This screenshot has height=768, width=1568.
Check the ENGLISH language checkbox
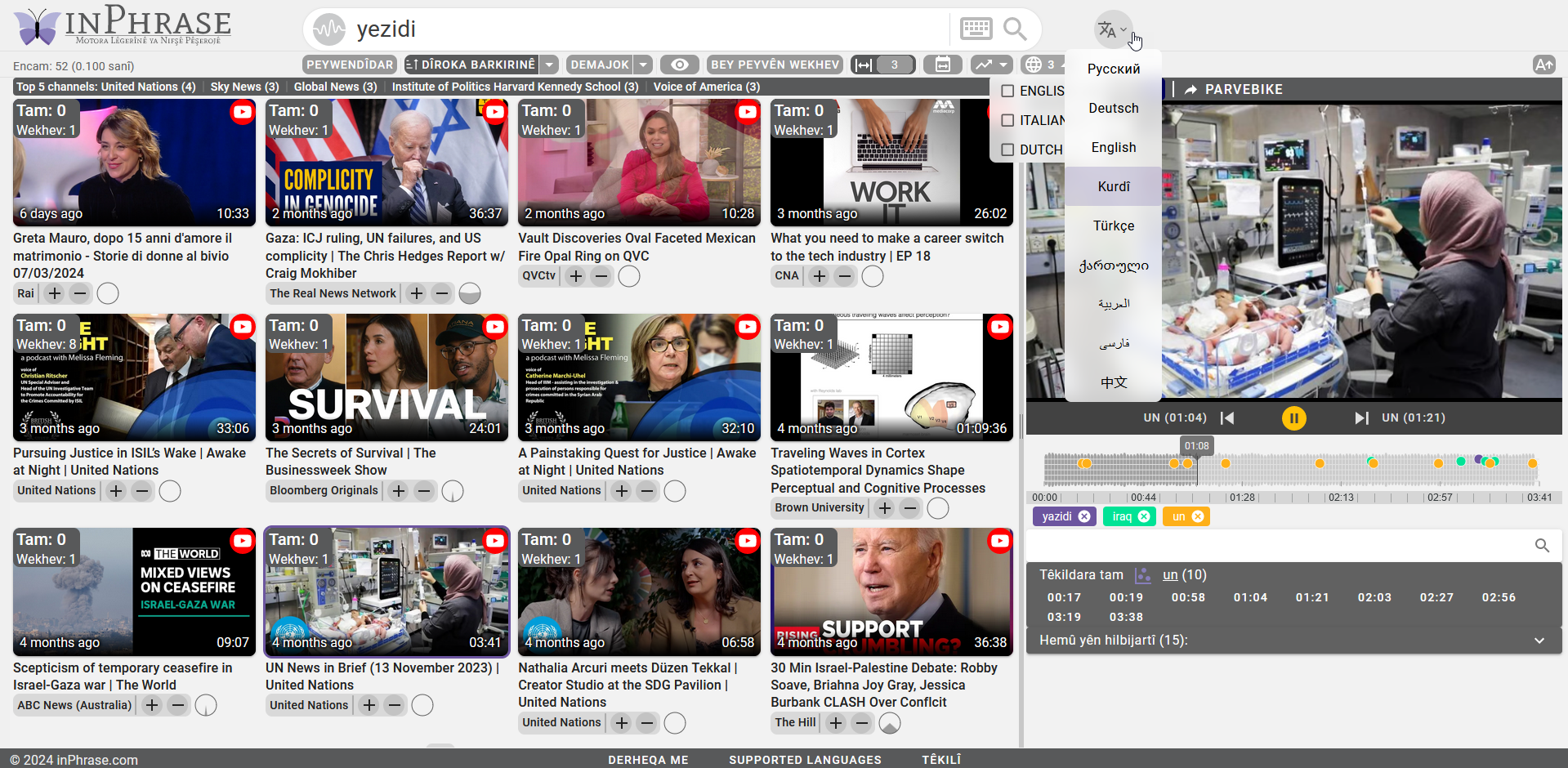(x=1007, y=91)
